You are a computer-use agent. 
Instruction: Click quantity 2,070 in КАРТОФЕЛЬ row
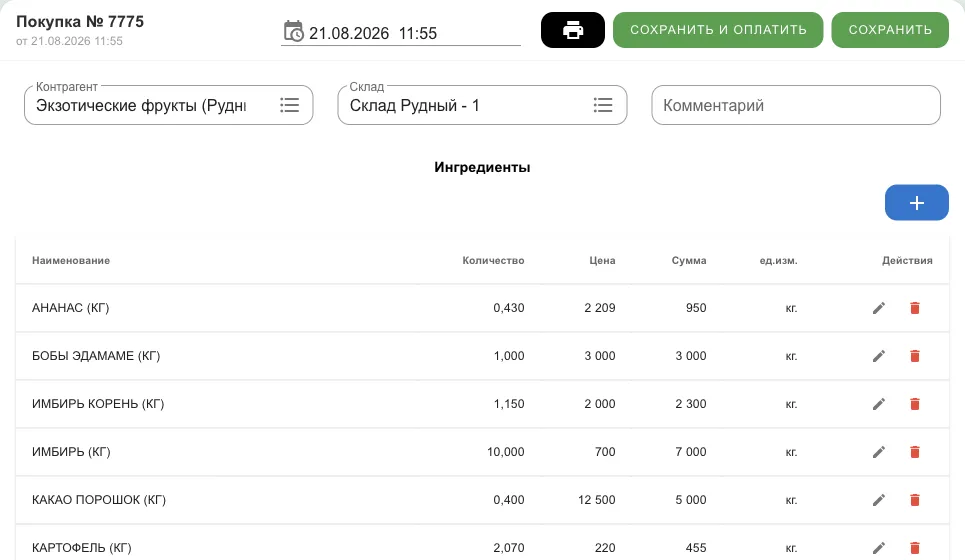click(508, 548)
